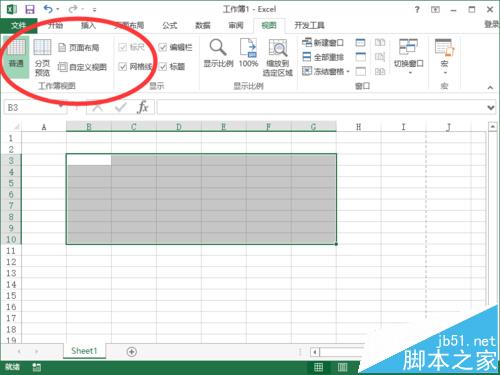Open the 开发工具 (Developer) tab
This screenshot has width=500, height=375.
(309, 25)
